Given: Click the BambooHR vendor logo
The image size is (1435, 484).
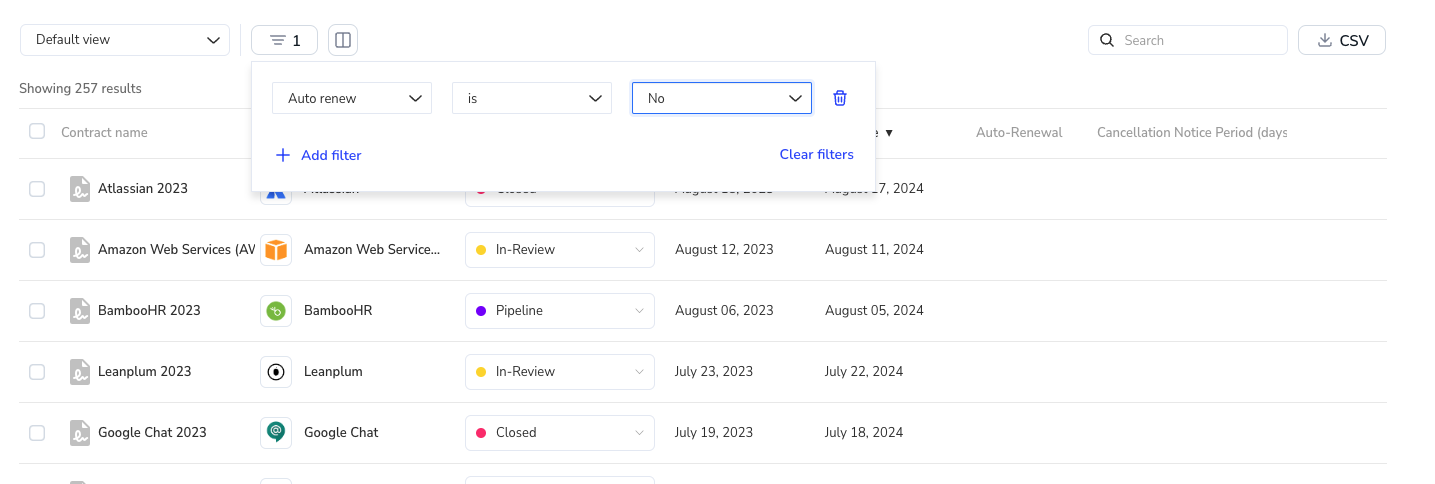Looking at the screenshot, I should (x=276, y=311).
